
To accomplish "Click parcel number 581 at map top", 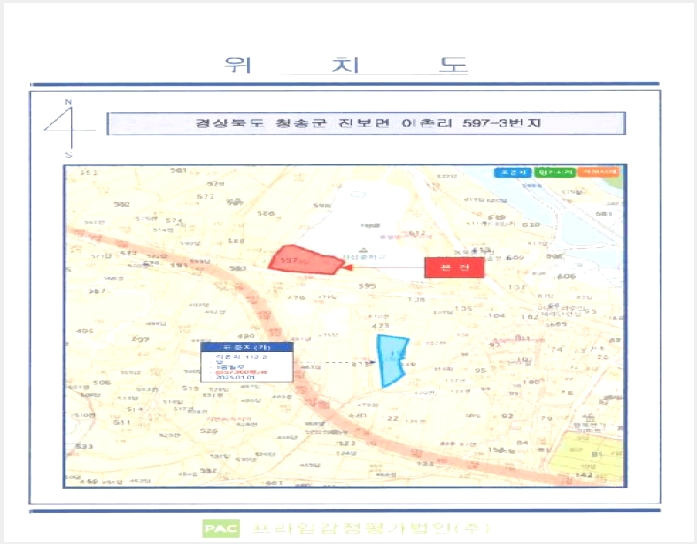I will pyautogui.click(x=178, y=171).
